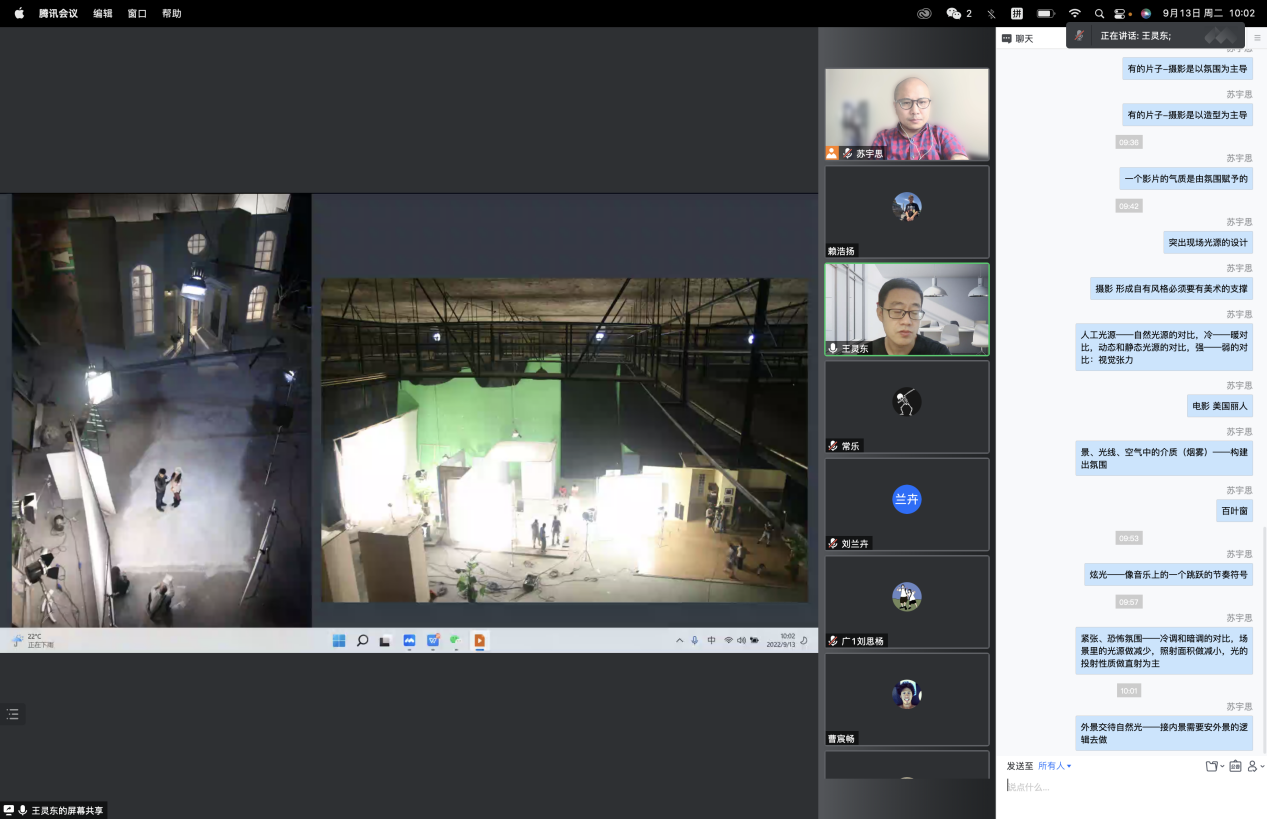This screenshot has height=819, width=1267.
Task: Expand the 所有人 send-to dropdown
Action: tap(1054, 766)
